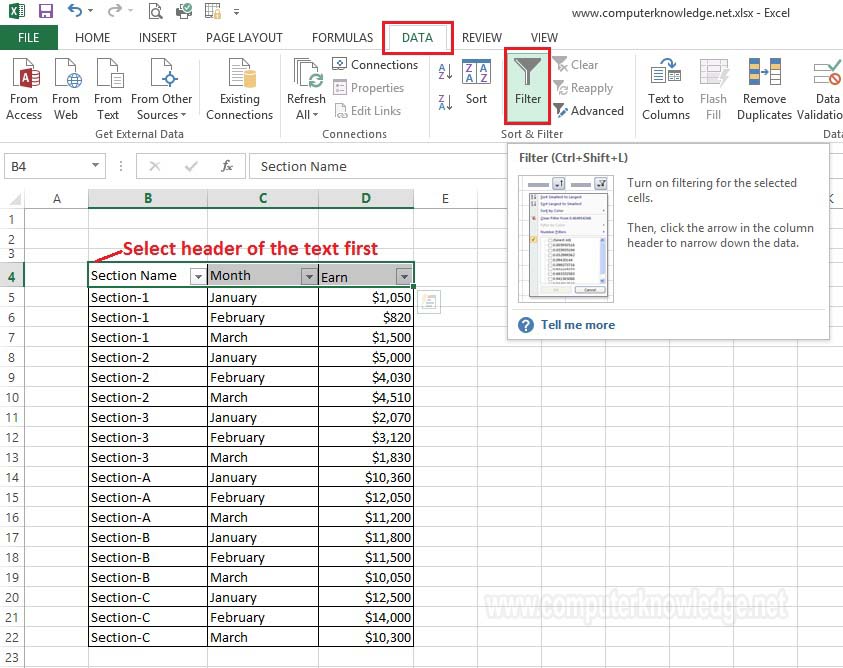The height and width of the screenshot is (668, 843).
Task: Switch to PAGE LAYOUT tab
Action: tap(244, 38)
